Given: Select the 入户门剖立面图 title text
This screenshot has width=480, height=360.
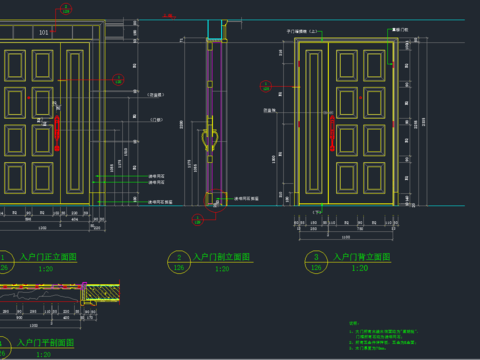Looking at the screenshot, I should [221, 257].
